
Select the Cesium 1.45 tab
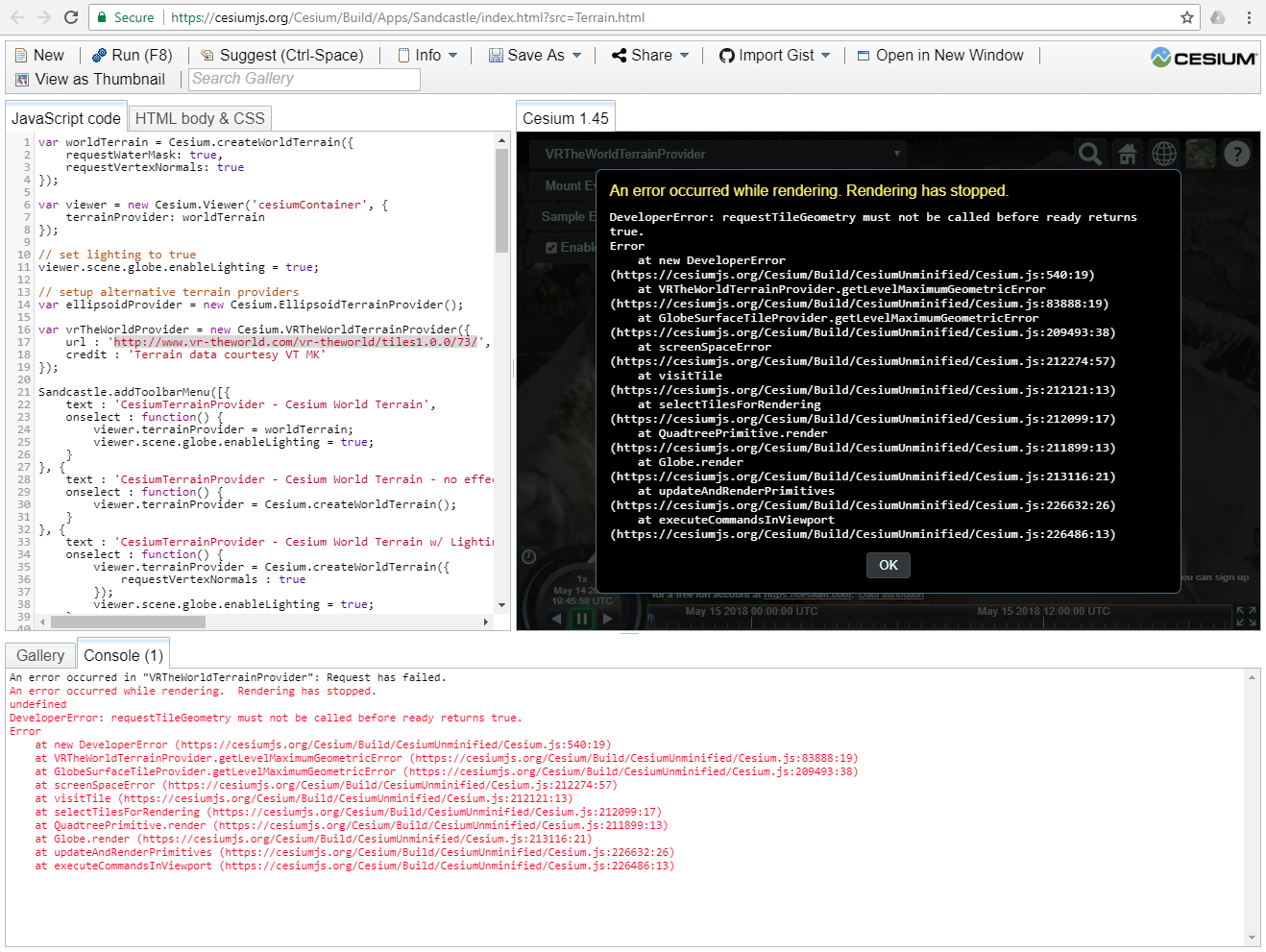click(x=566, y=118)
